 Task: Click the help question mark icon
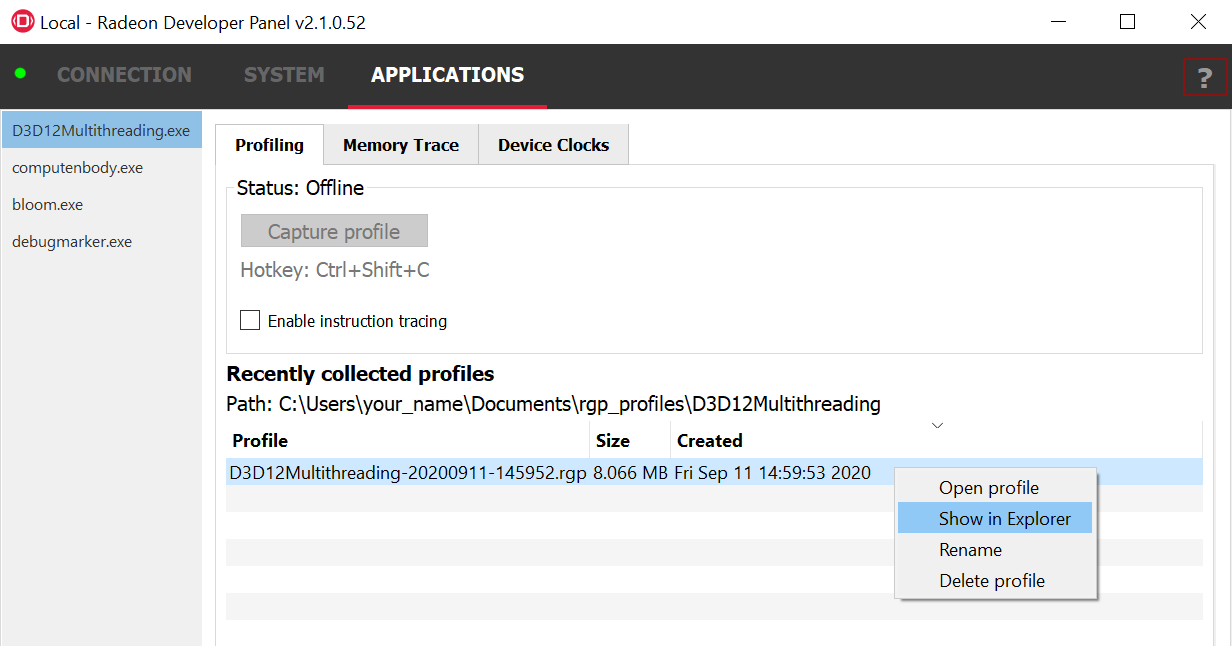click(x=1204, y=77)
